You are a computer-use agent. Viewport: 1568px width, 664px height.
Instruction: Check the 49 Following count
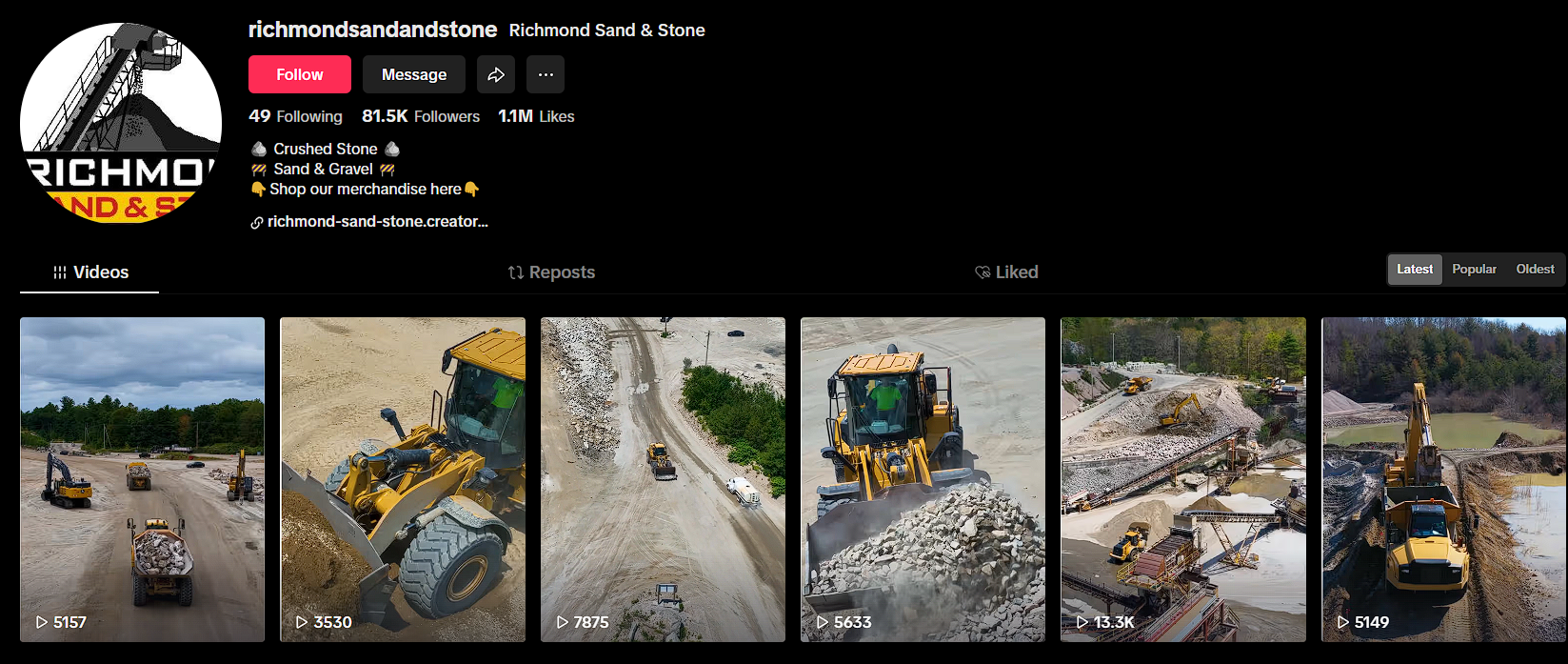(296, 116)
